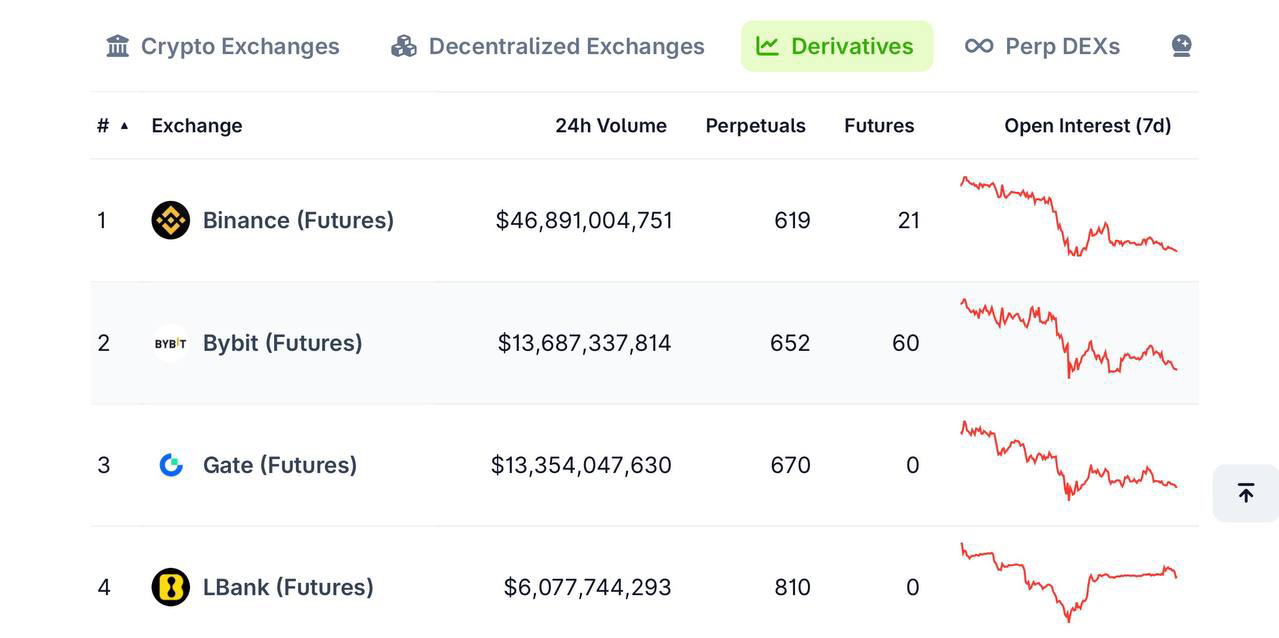This screenshot has height=638, width=1279.
Task: Click Open Interest (7d) column header
Action: [1087, 126]
